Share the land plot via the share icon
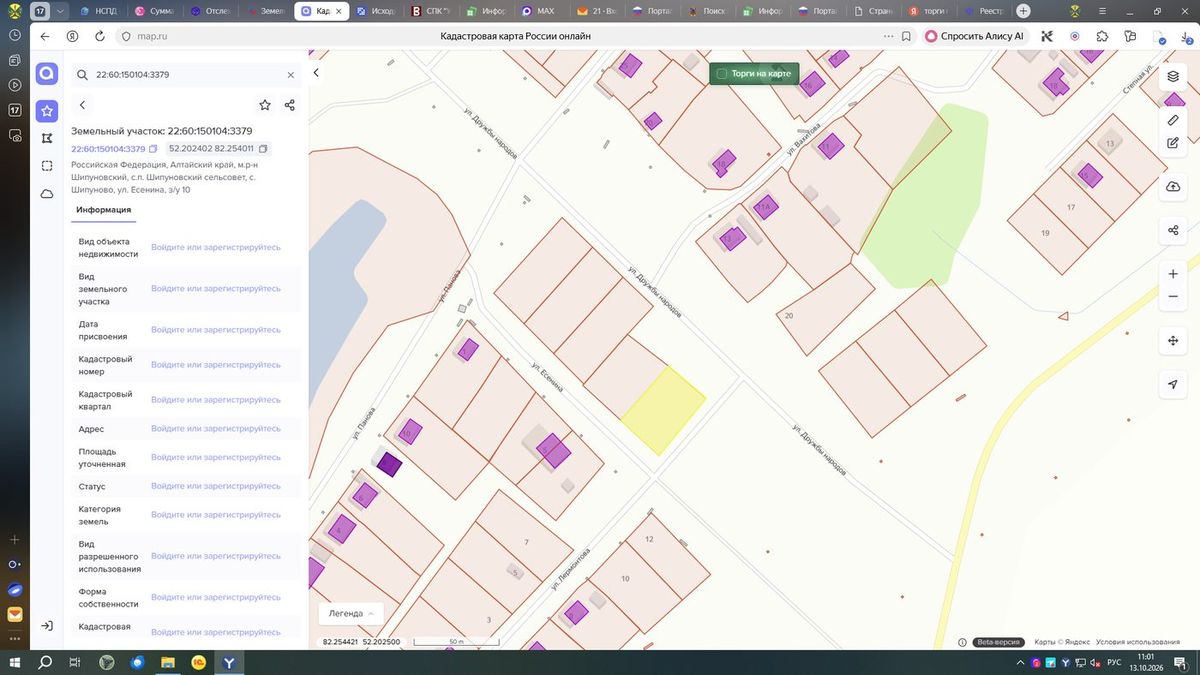Image resolution: width=1200 pixels, height=675 pixels. 290,105
